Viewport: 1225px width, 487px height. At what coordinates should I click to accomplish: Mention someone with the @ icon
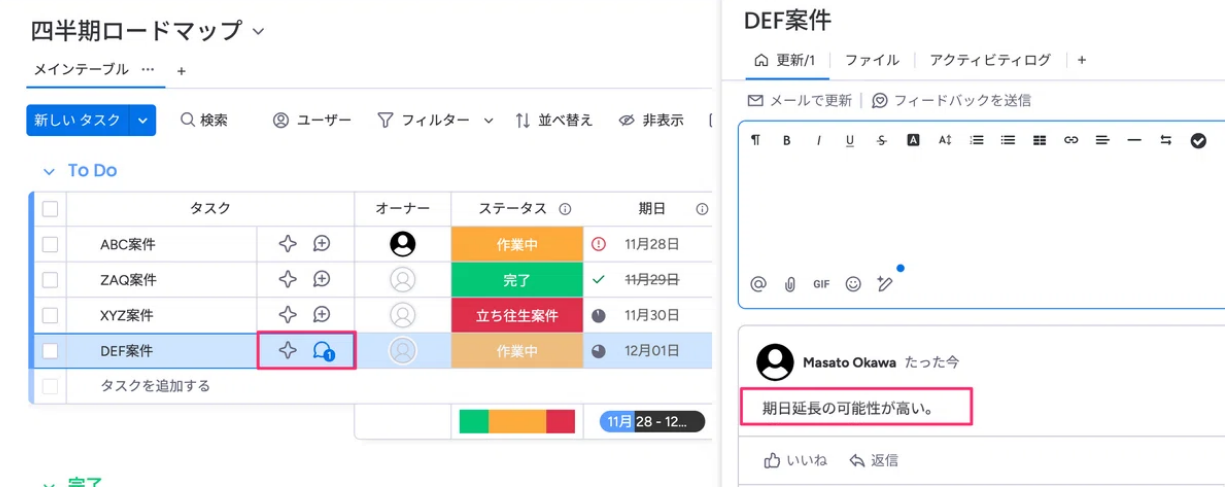click(x=758, y=284)
